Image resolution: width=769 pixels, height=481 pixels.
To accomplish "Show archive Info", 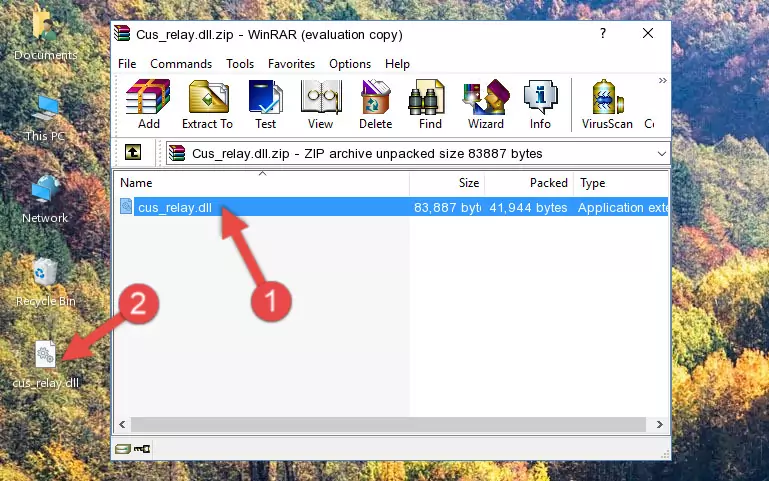I will (x=540, y=104).
